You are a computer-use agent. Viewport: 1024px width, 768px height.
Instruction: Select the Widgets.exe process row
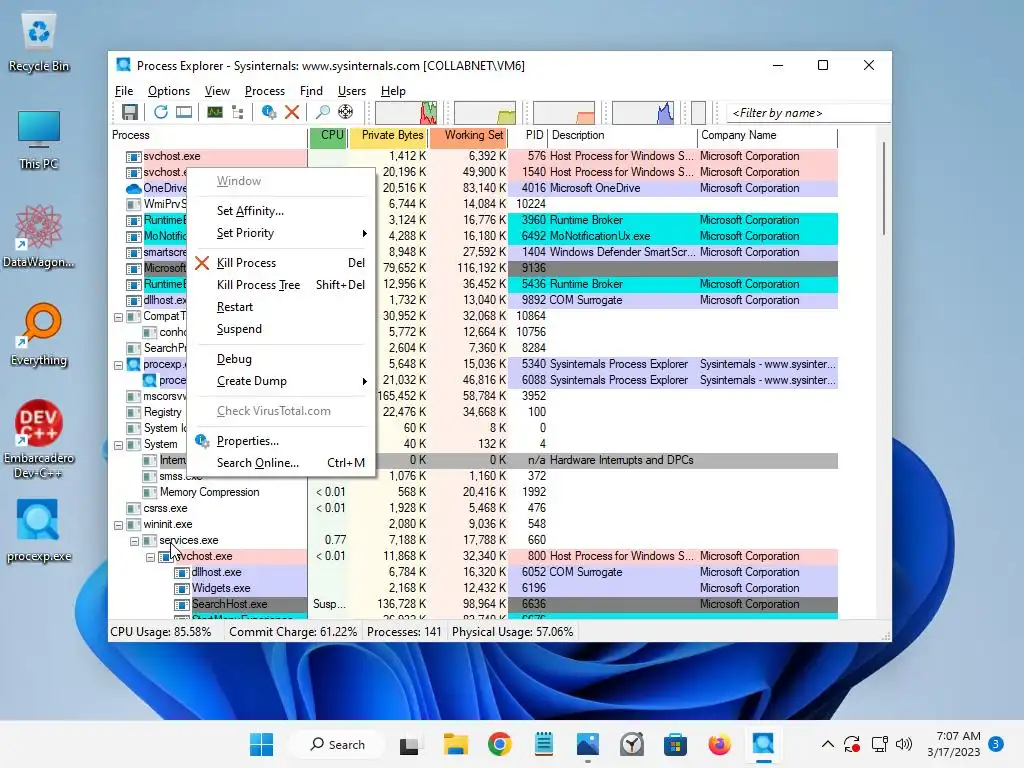coord(473,588)
